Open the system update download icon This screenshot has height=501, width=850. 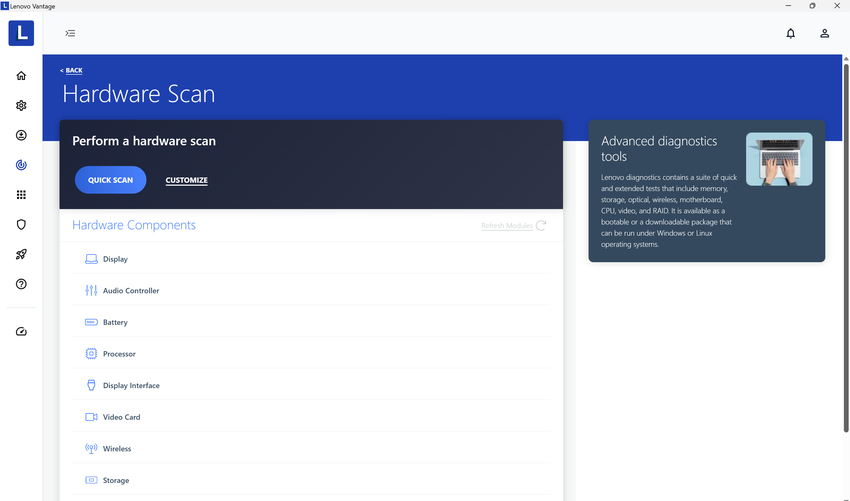(x=21, y=135)
